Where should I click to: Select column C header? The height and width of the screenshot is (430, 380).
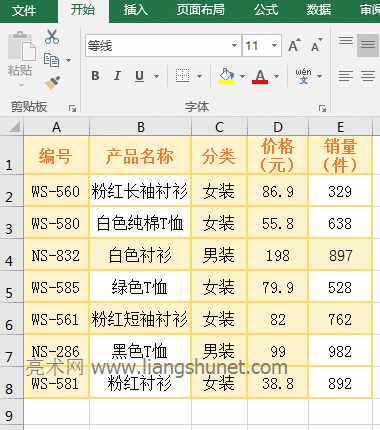coord(219,127)
